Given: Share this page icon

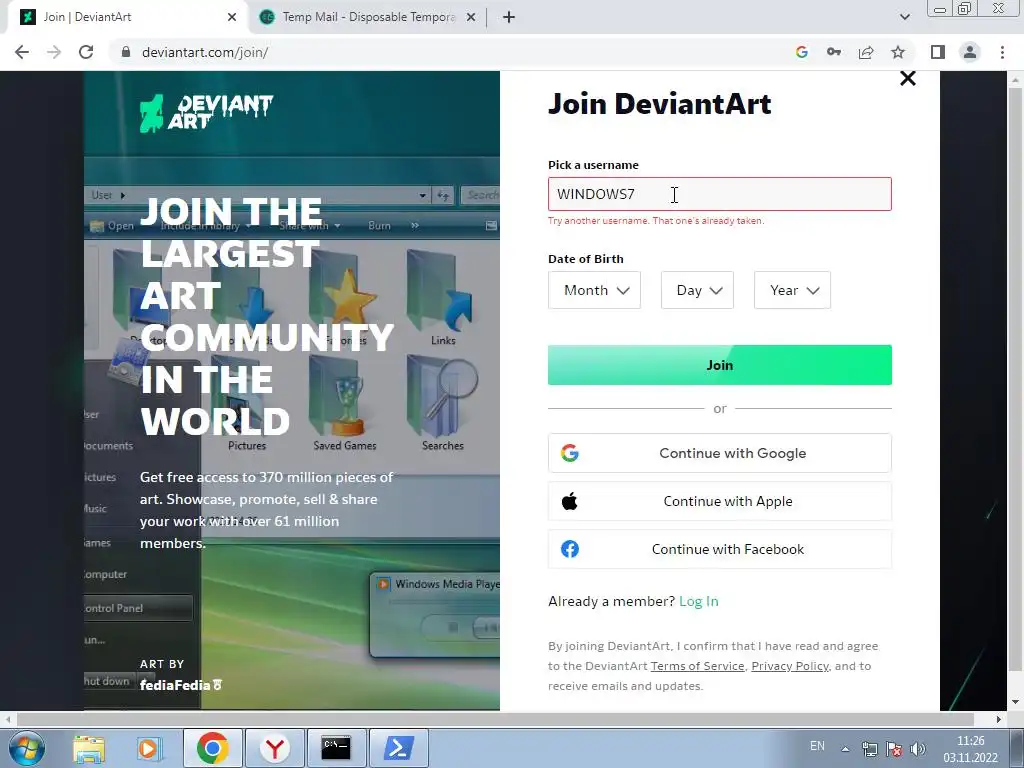Looking at the screenshot, I should point(866,52).
